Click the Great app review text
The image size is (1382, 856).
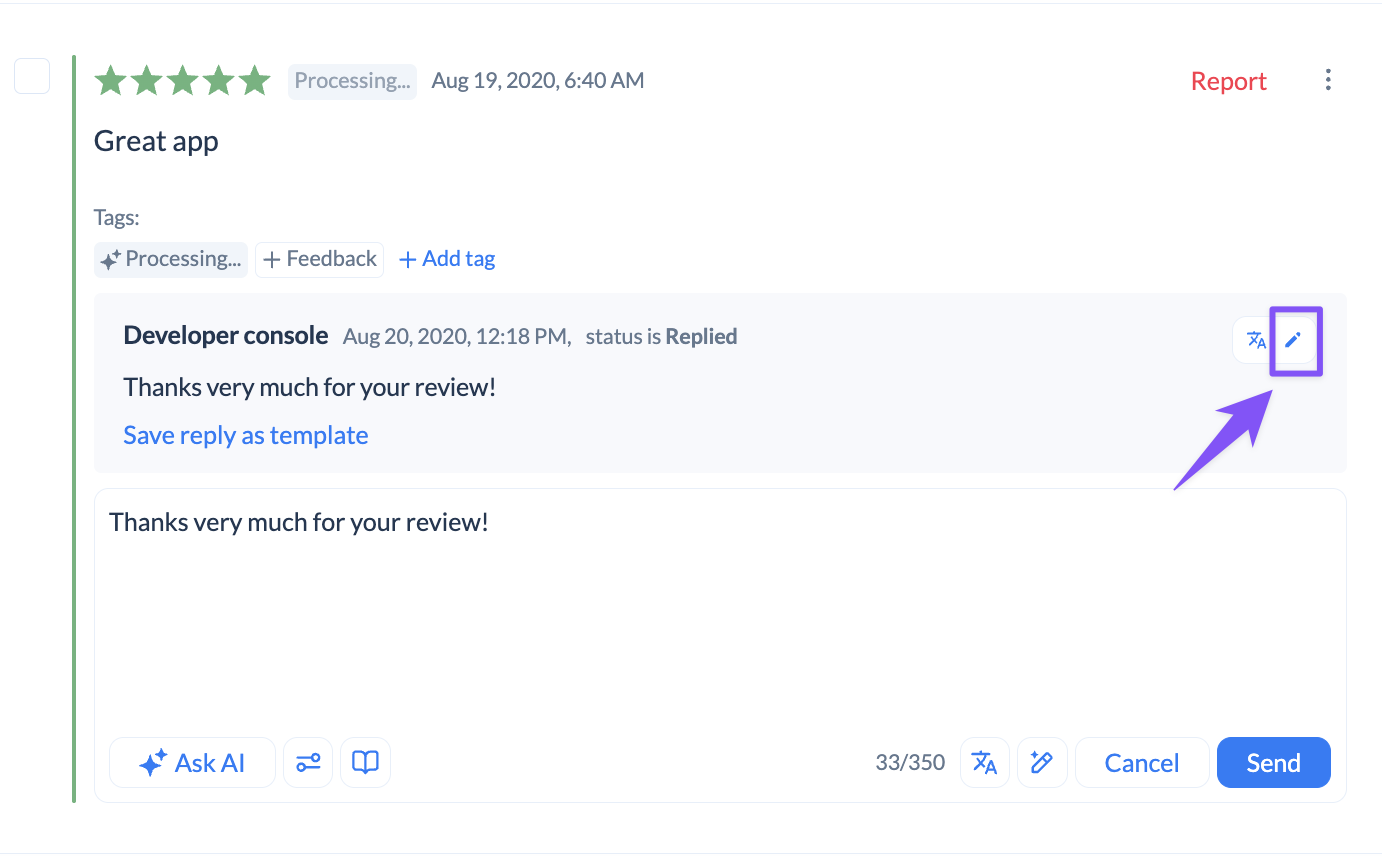point(156,141)
